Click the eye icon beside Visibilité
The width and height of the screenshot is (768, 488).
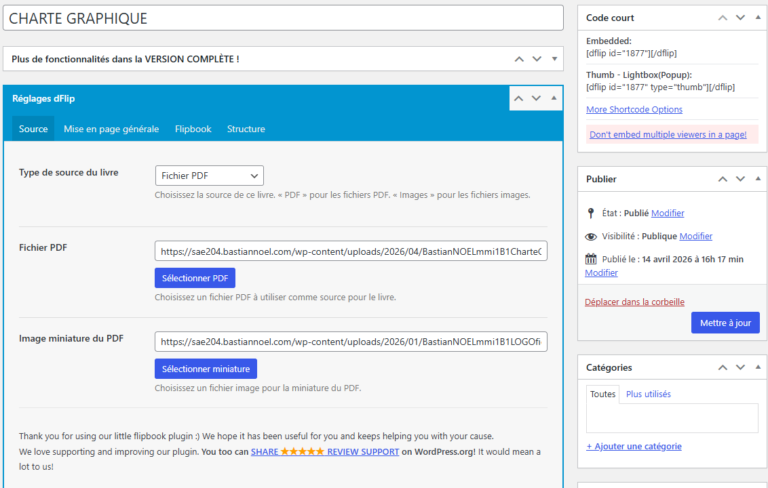point(591,237)
